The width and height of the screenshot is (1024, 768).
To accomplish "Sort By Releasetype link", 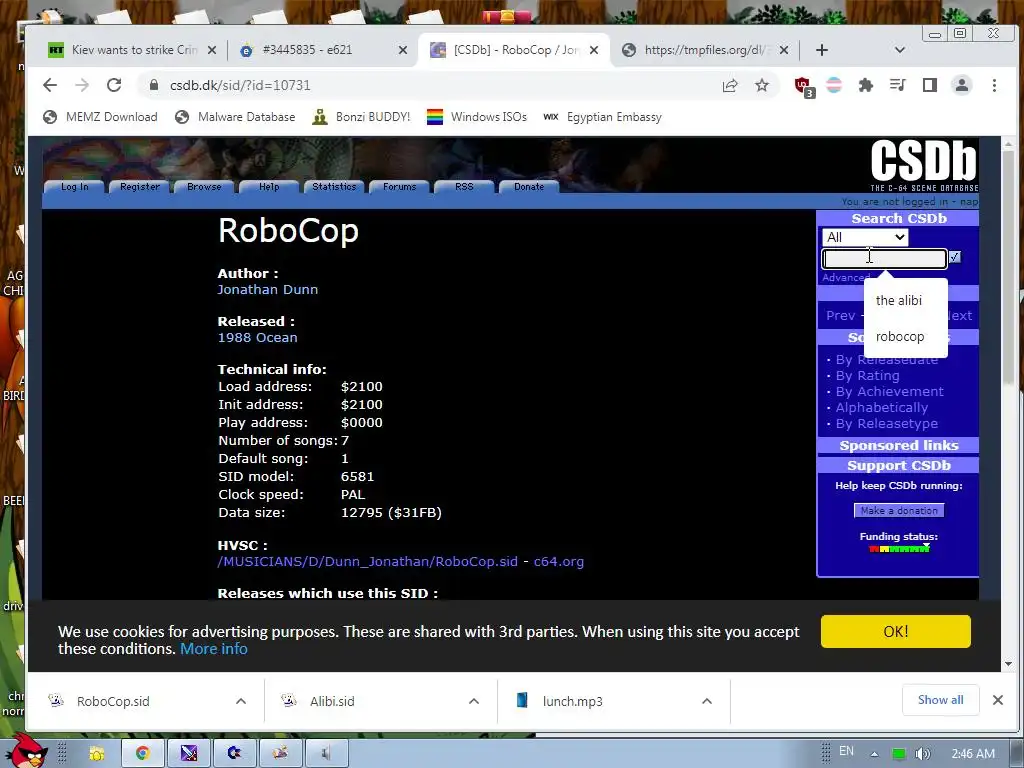I will pos(887,424).
